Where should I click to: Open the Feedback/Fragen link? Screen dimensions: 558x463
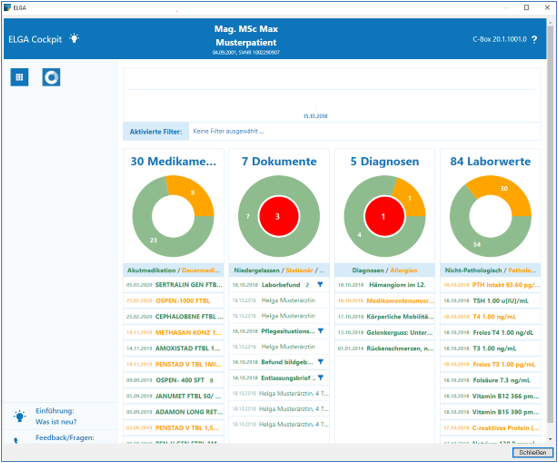(x=65, y=438)
